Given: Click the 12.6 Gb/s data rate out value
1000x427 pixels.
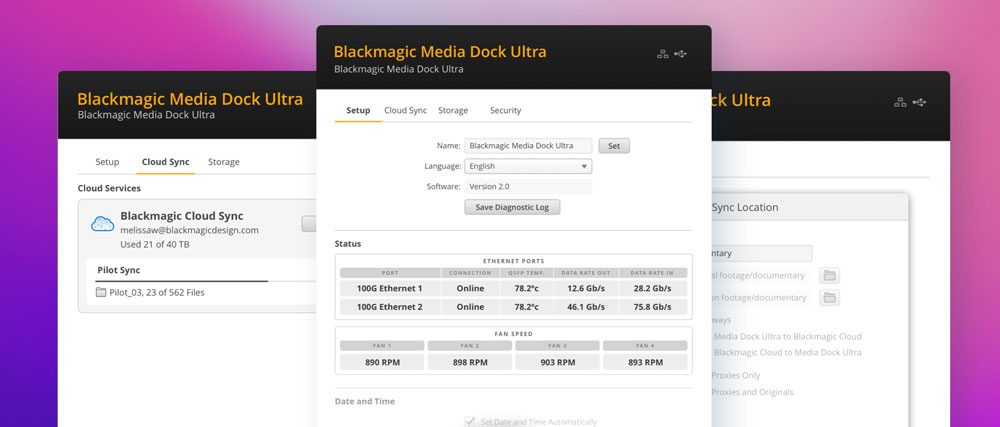Looking at the screenshot, I should tap(587, 289).
